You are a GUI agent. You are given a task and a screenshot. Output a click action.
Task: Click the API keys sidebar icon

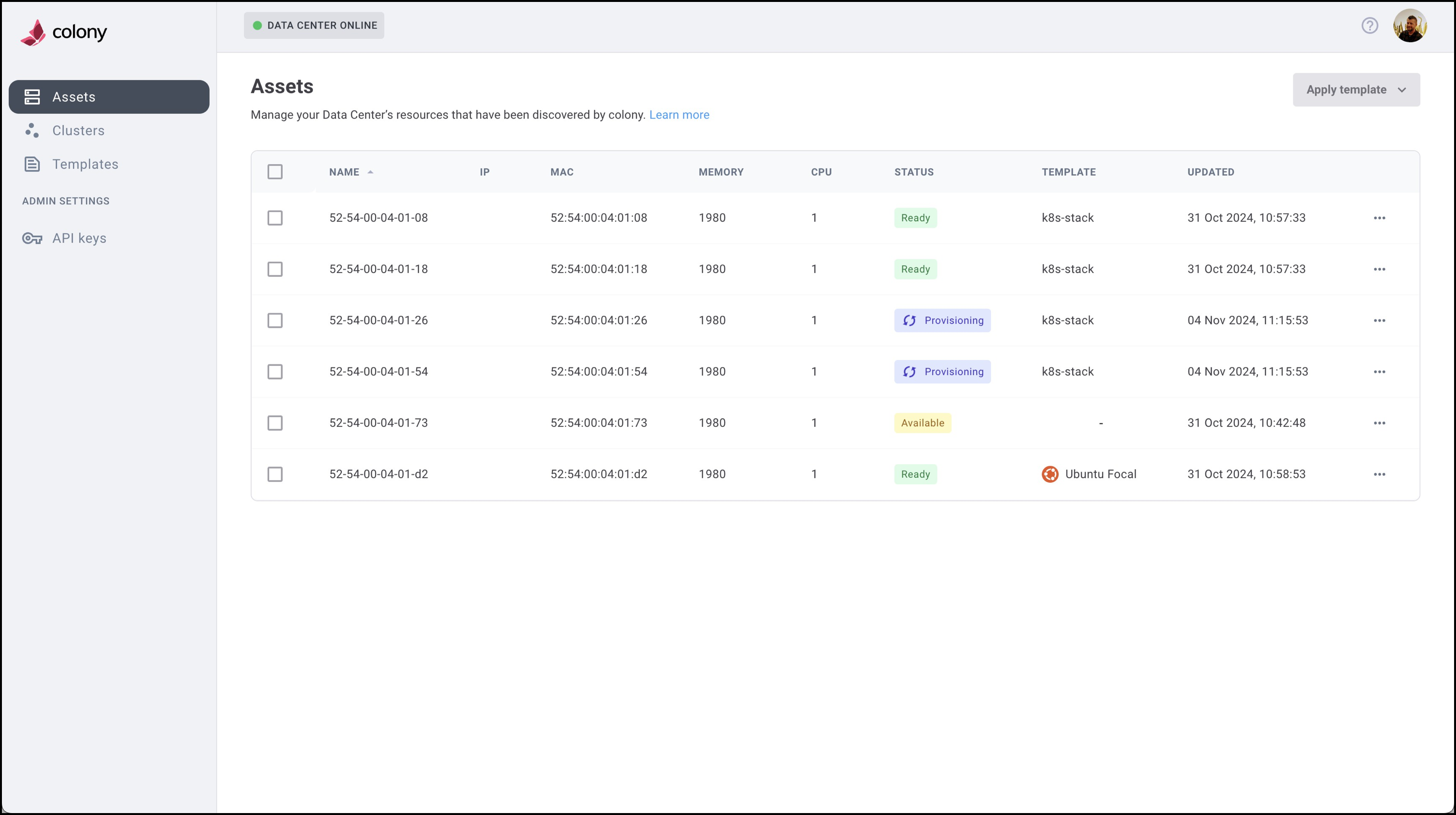point(32,238)
